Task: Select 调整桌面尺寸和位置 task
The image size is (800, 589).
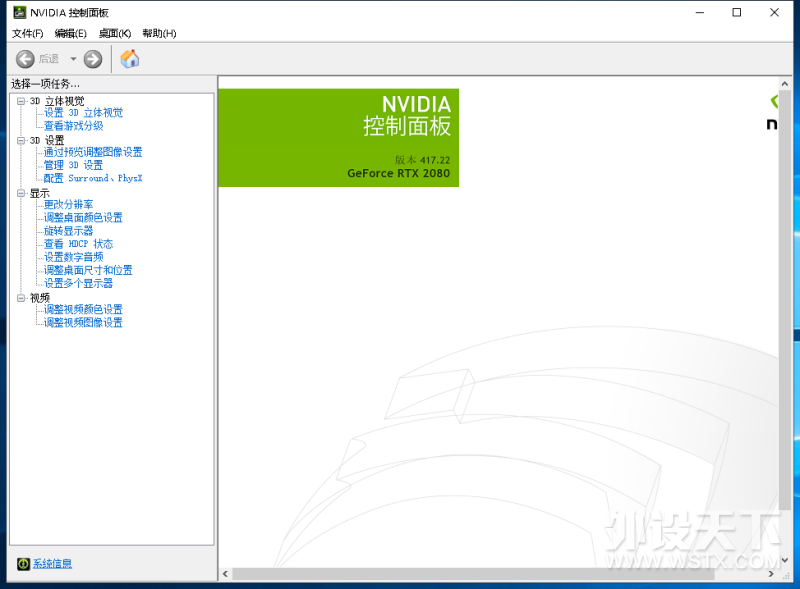Action: 88,270
